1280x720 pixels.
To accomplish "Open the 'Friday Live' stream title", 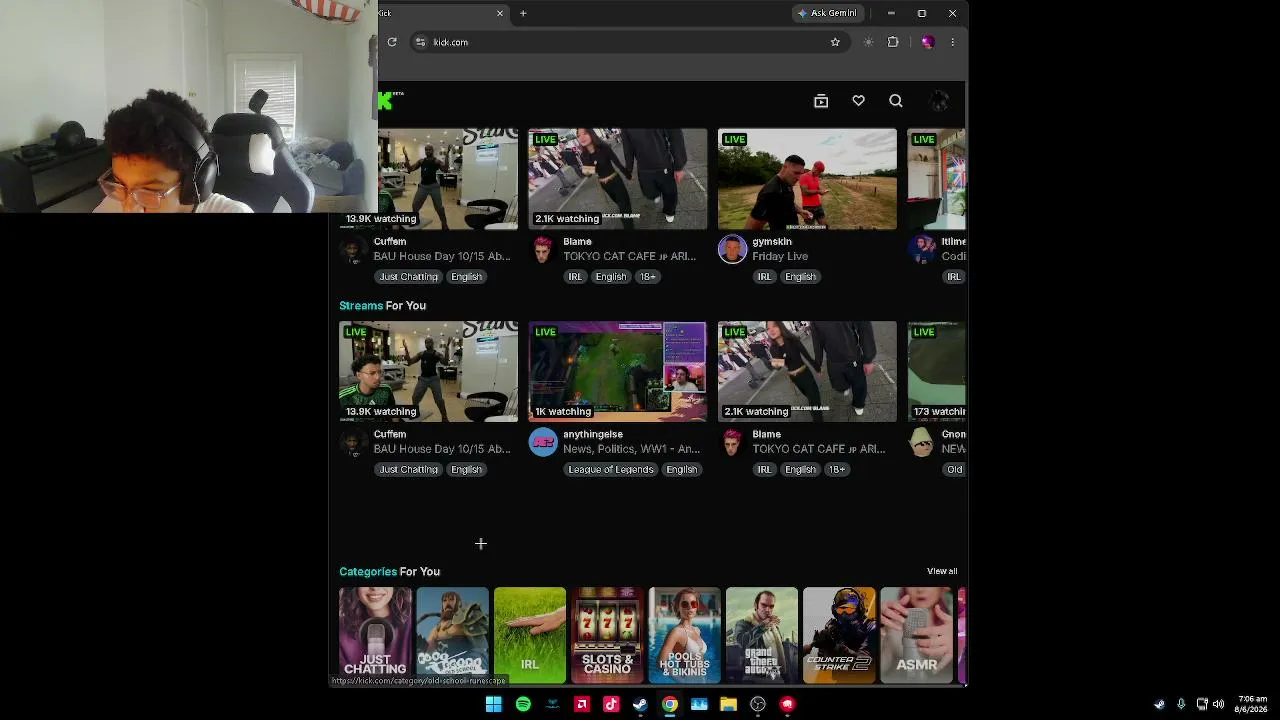I will (780, 256).
